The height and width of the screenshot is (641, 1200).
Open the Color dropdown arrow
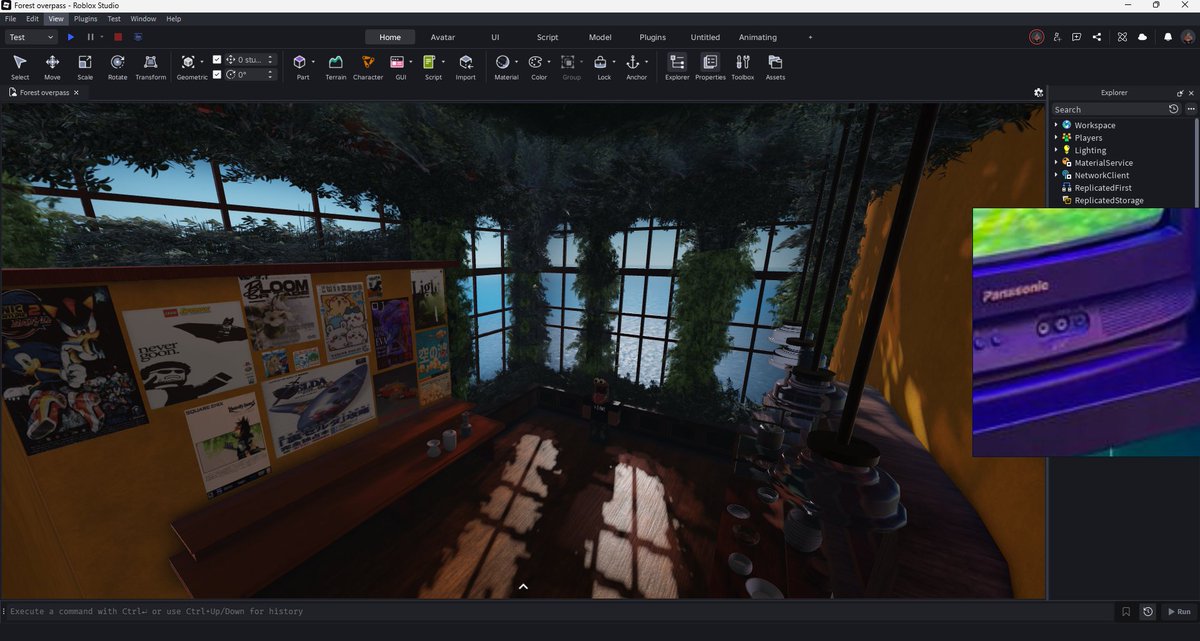coord(549,62)
